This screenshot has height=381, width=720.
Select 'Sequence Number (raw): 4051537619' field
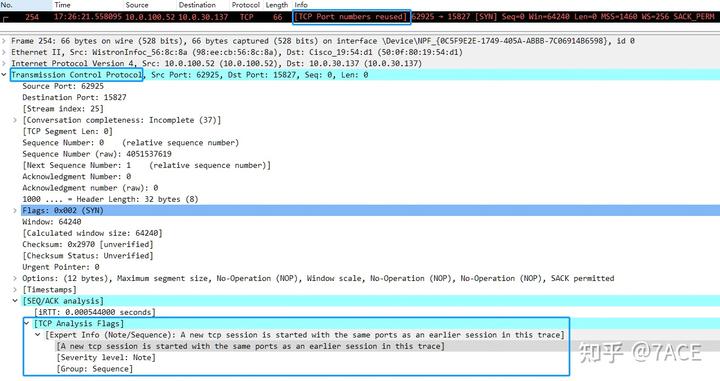click(97, 154)
